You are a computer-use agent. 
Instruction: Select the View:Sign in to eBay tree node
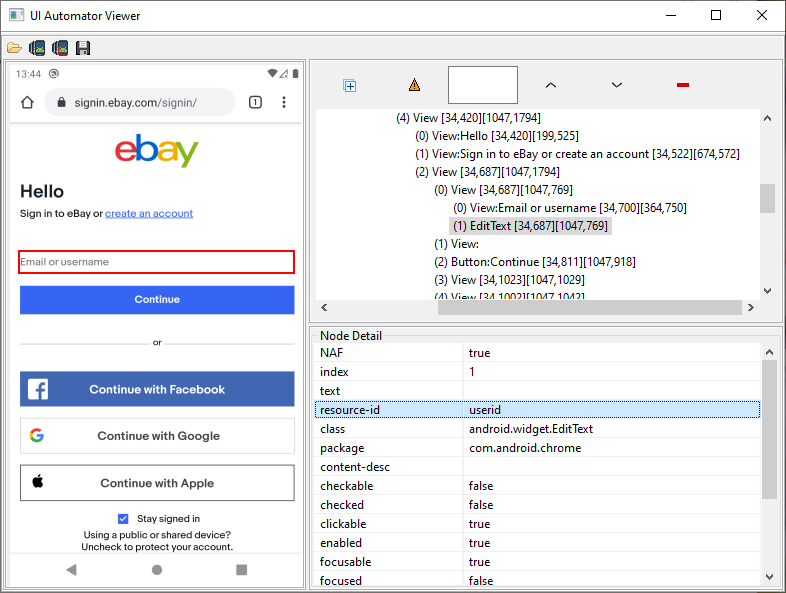(577, 154)
